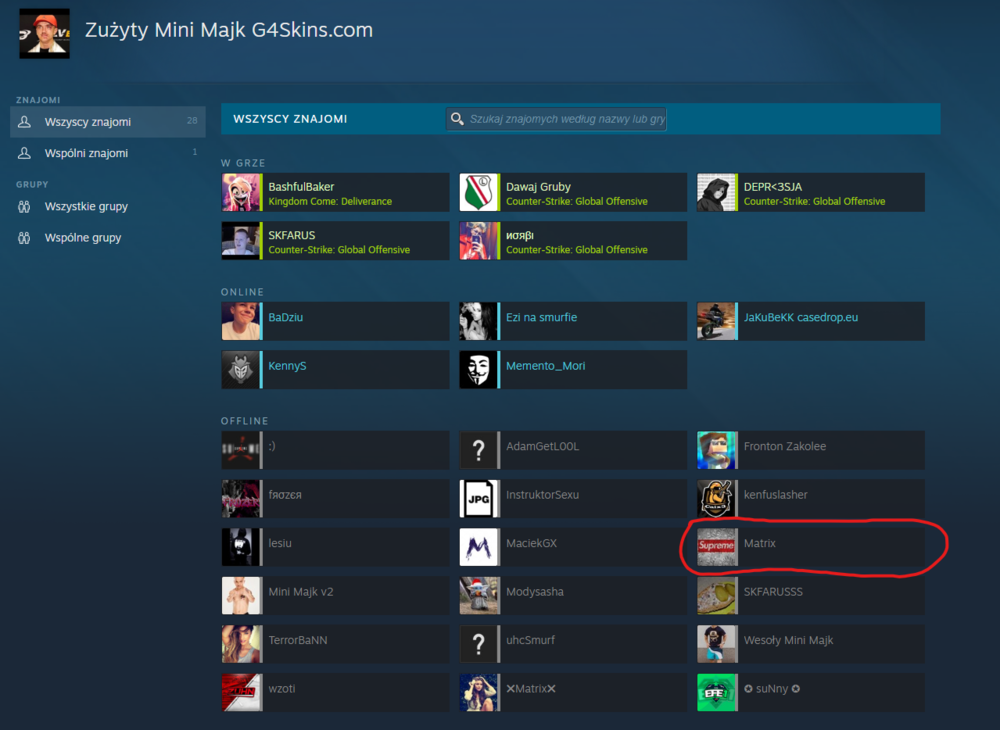Click the group icon beside Wszystkie grupy
This screenshot has height=730, width=1000.
[x=24, y=207]
